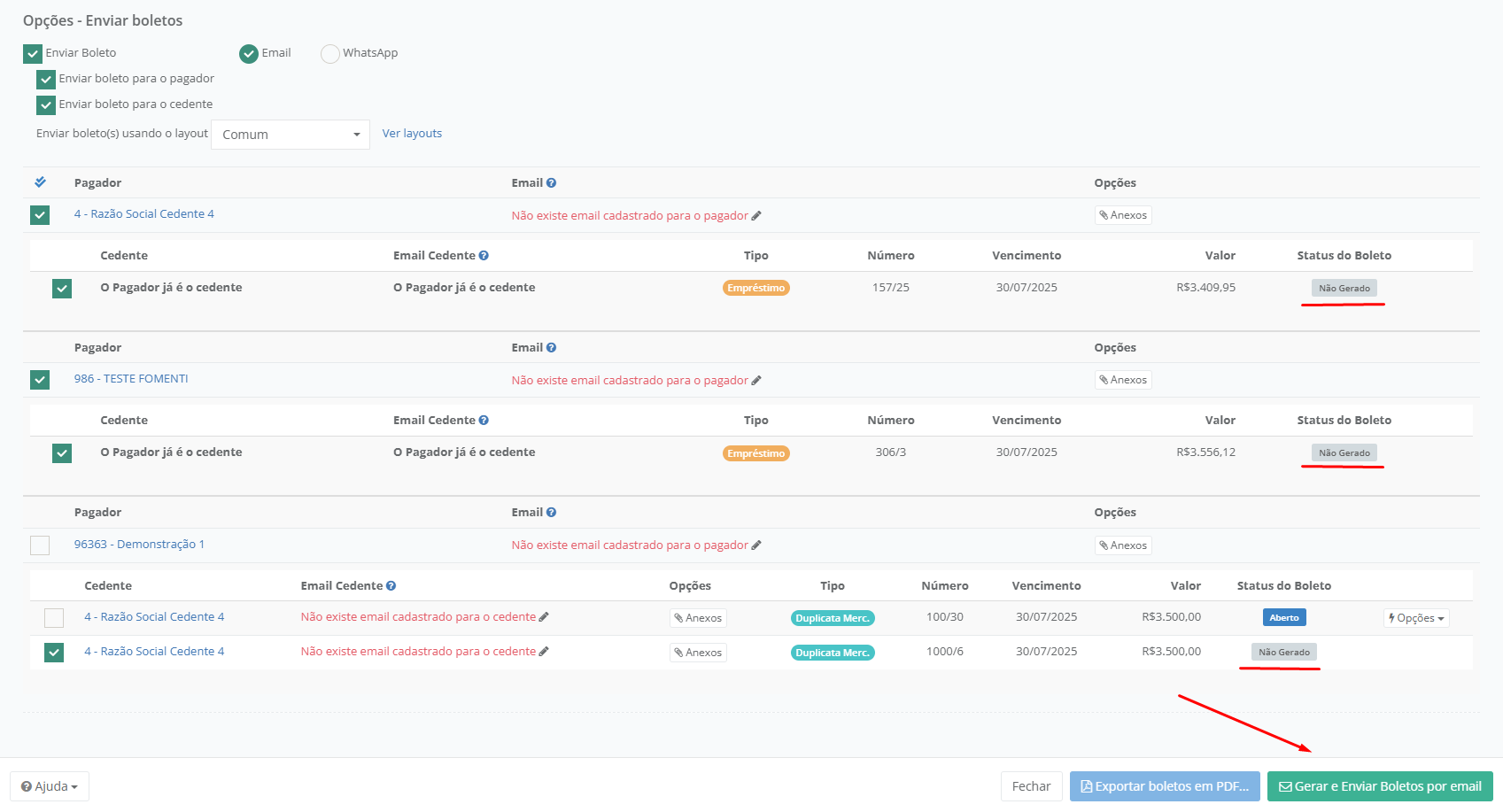1503x812 pixels.
Task: Open the Ajuda dropdown menu
Action: [50, 786]
